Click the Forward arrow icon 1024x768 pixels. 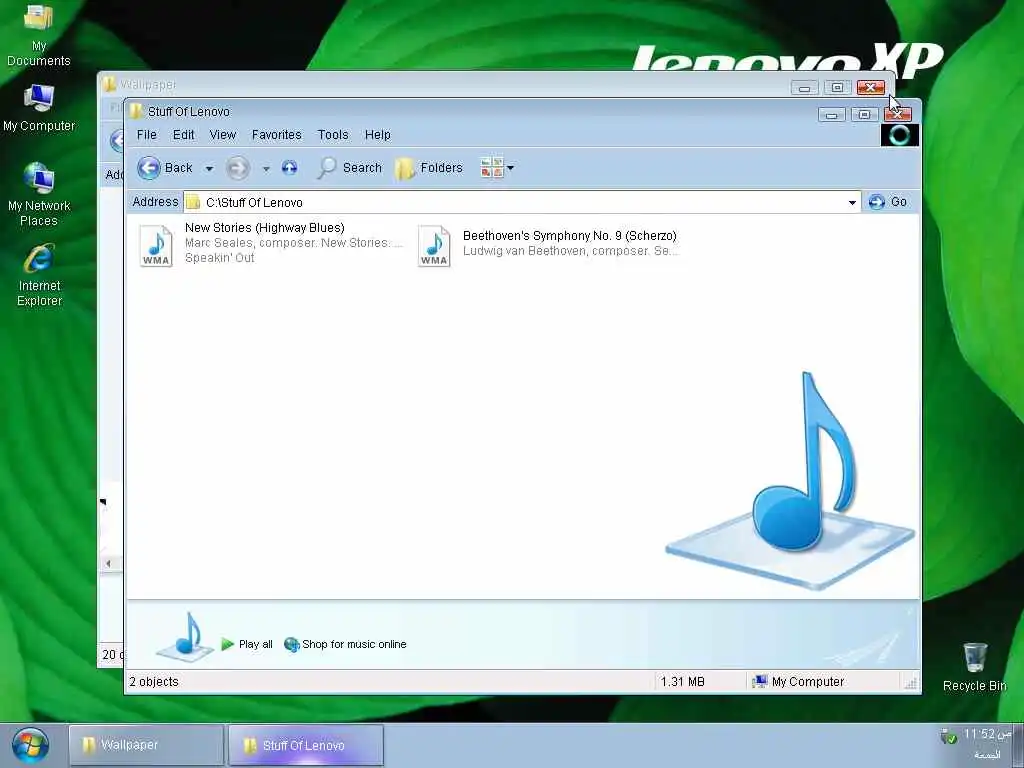238,168
